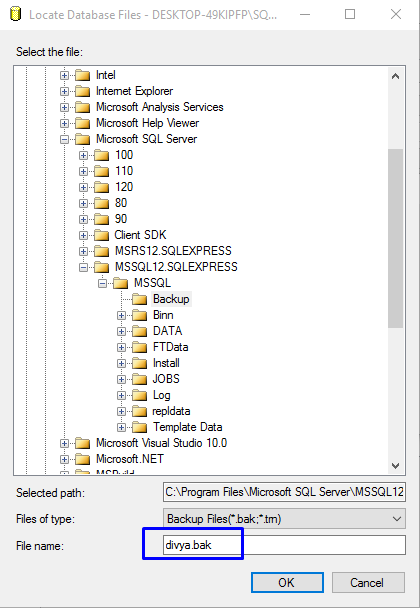Collapse the Microsoft SQL Server node
Image resolution: width=420 pixels, height=608 pixels.
click(64, 139)
